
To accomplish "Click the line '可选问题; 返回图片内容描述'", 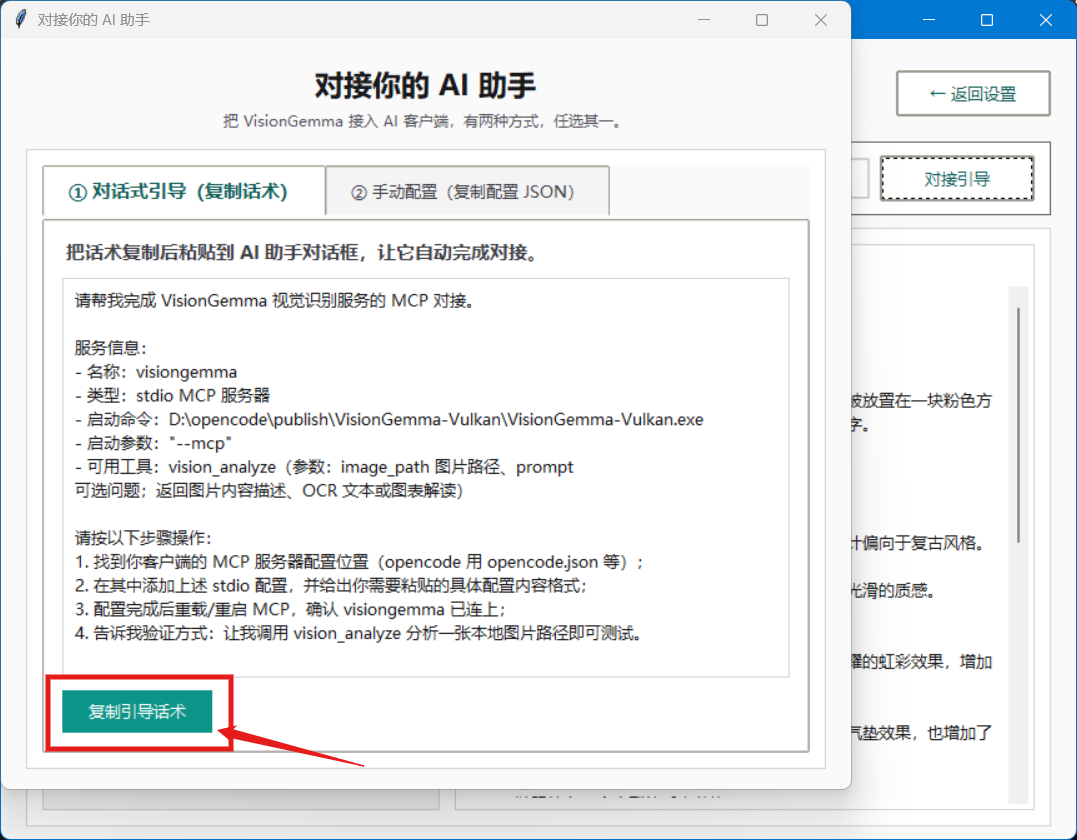I will click(x=269, y=490).
